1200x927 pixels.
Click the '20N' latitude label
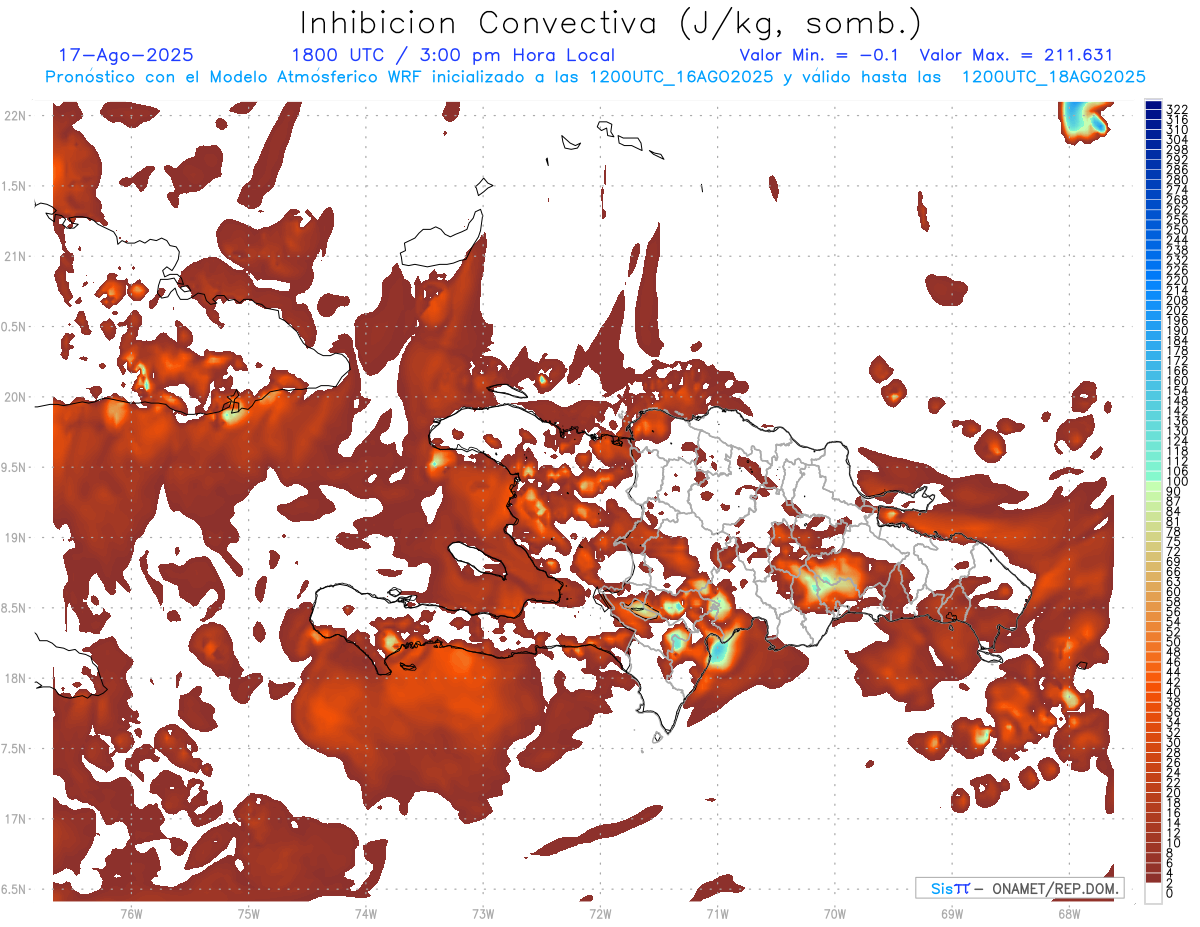pyautogui.click(x=14, y=397)
